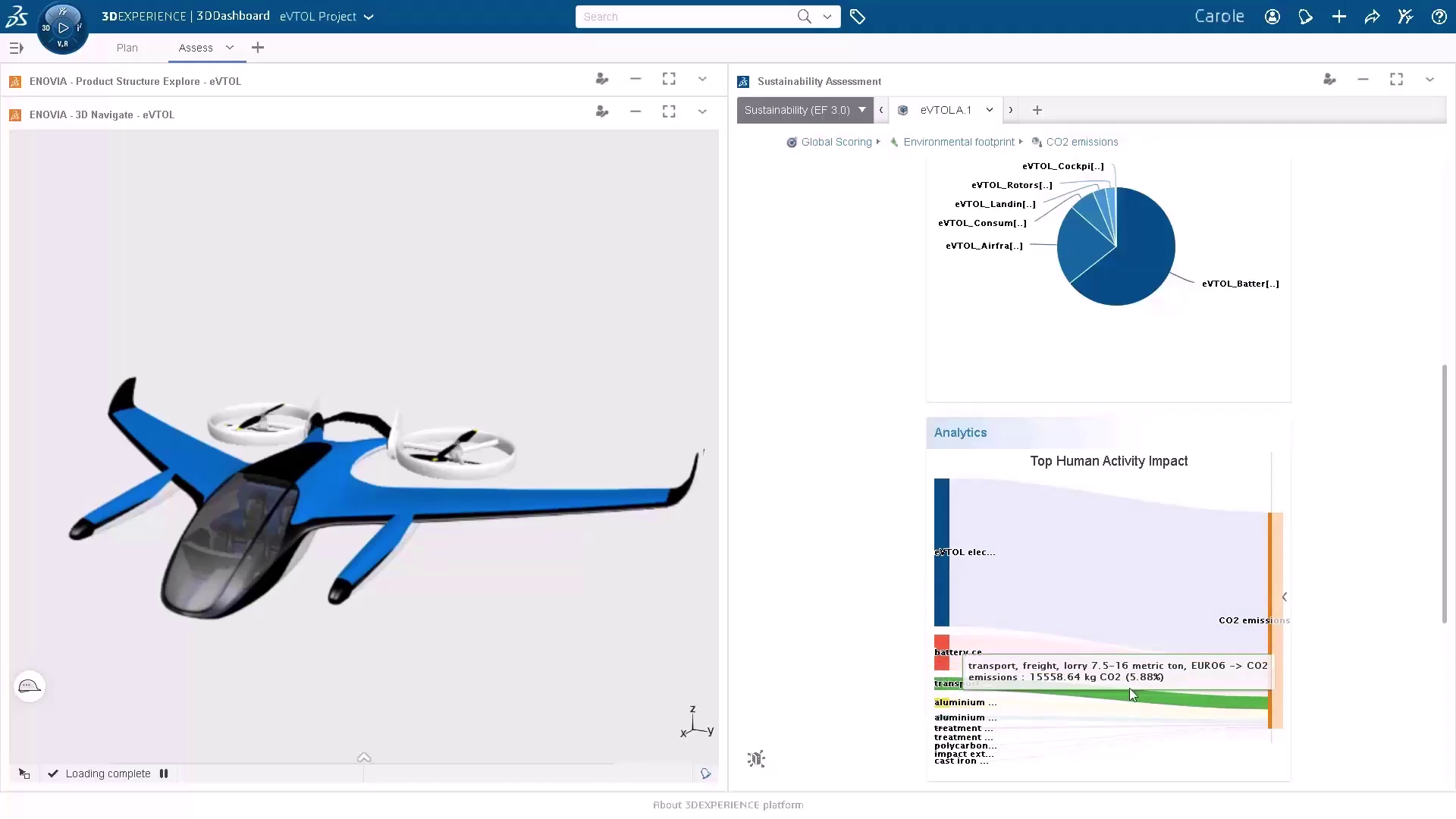
Task: Expand the eVTOL Project dashboard dropdown
Action: 369,17
